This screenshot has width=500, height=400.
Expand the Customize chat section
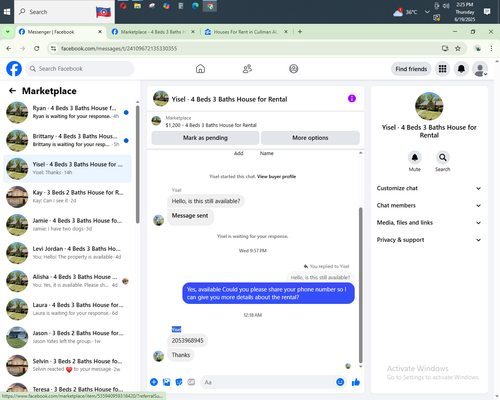429,188
